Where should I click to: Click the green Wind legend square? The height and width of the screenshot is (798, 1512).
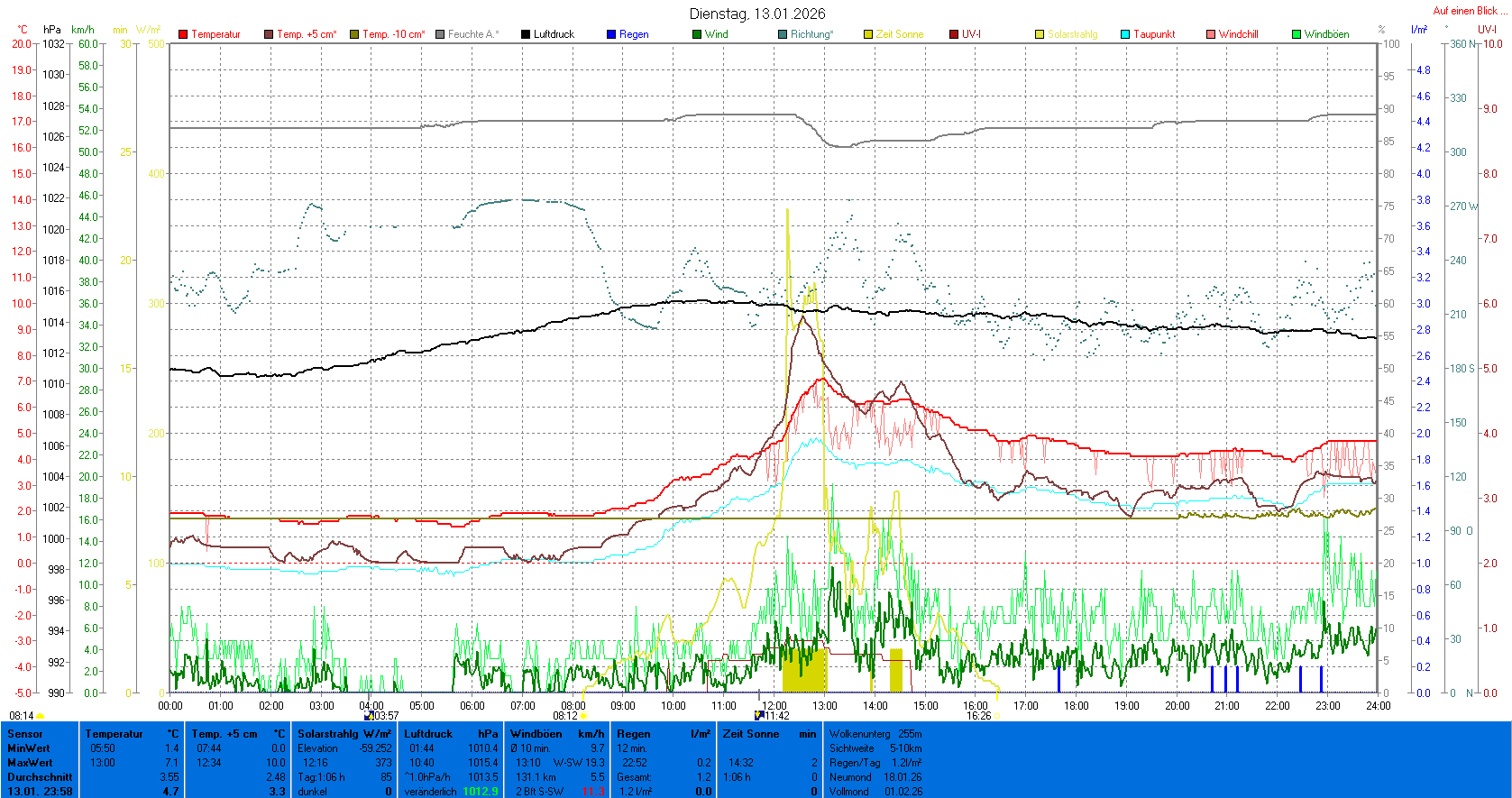pos(697,34)
